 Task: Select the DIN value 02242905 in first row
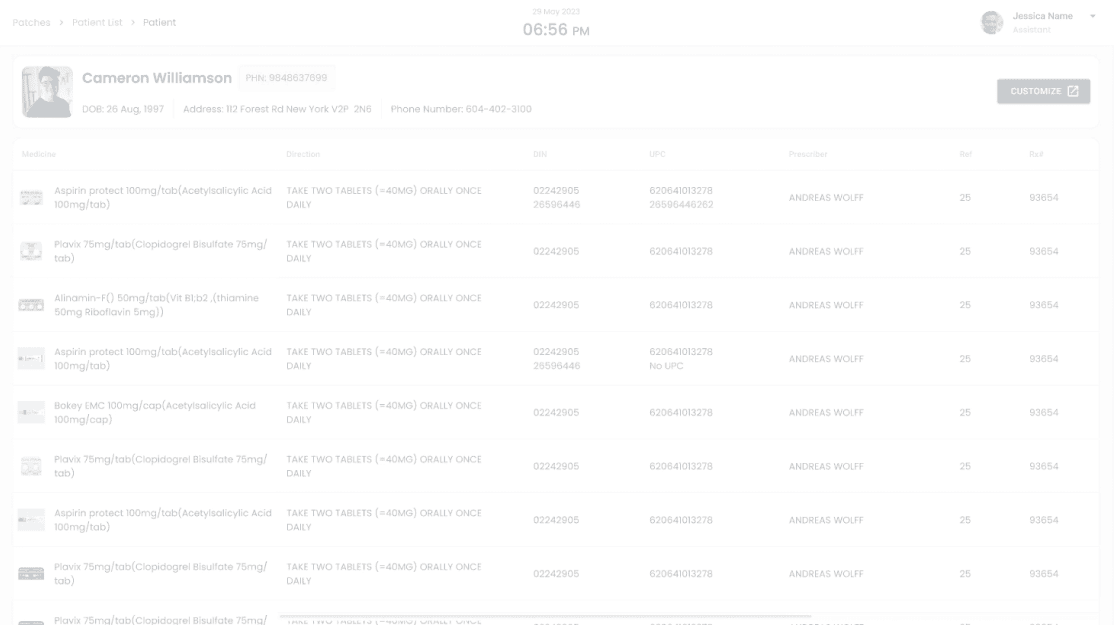click(x=557, y=190)
